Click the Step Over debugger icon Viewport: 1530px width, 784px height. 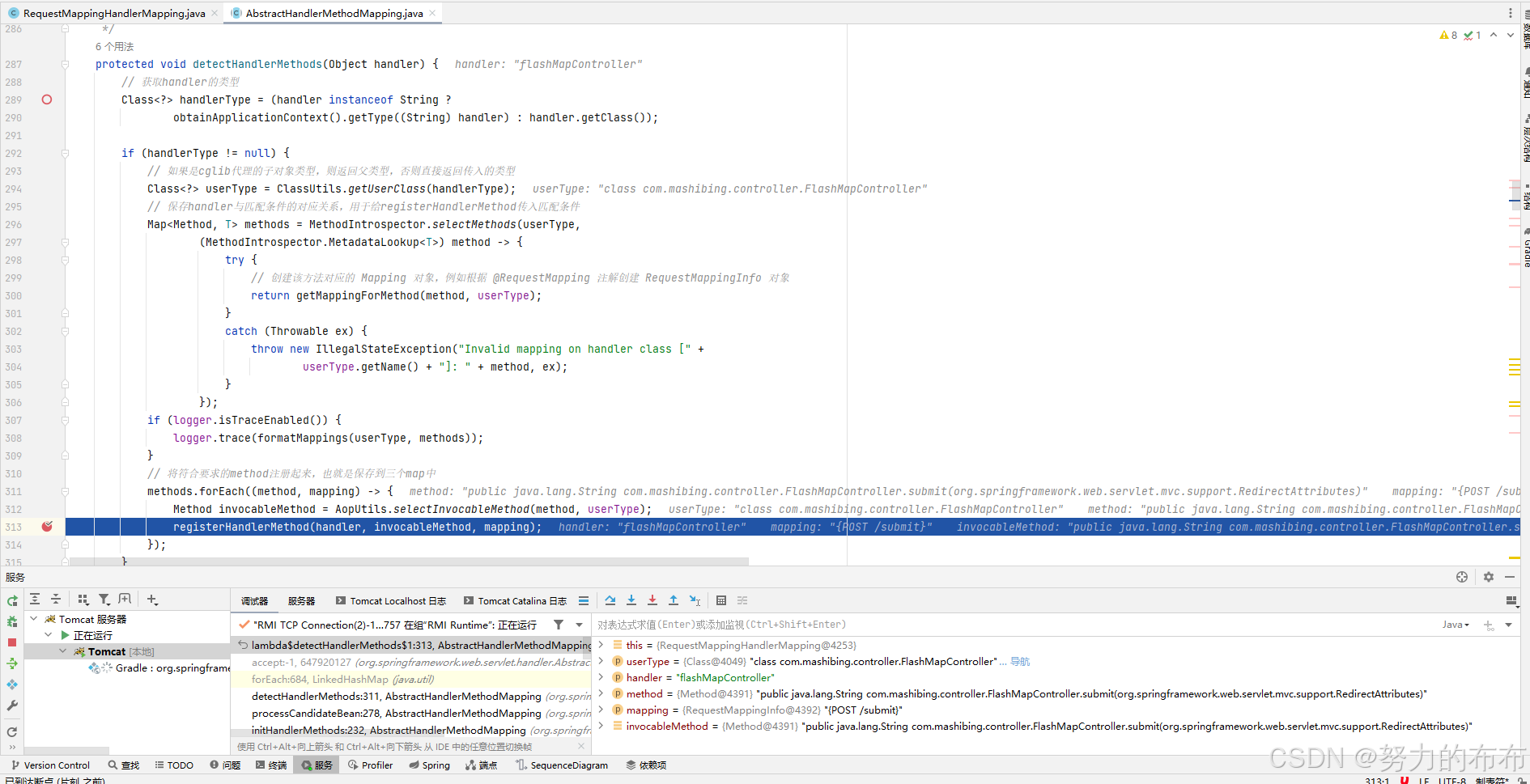(610, 600)
